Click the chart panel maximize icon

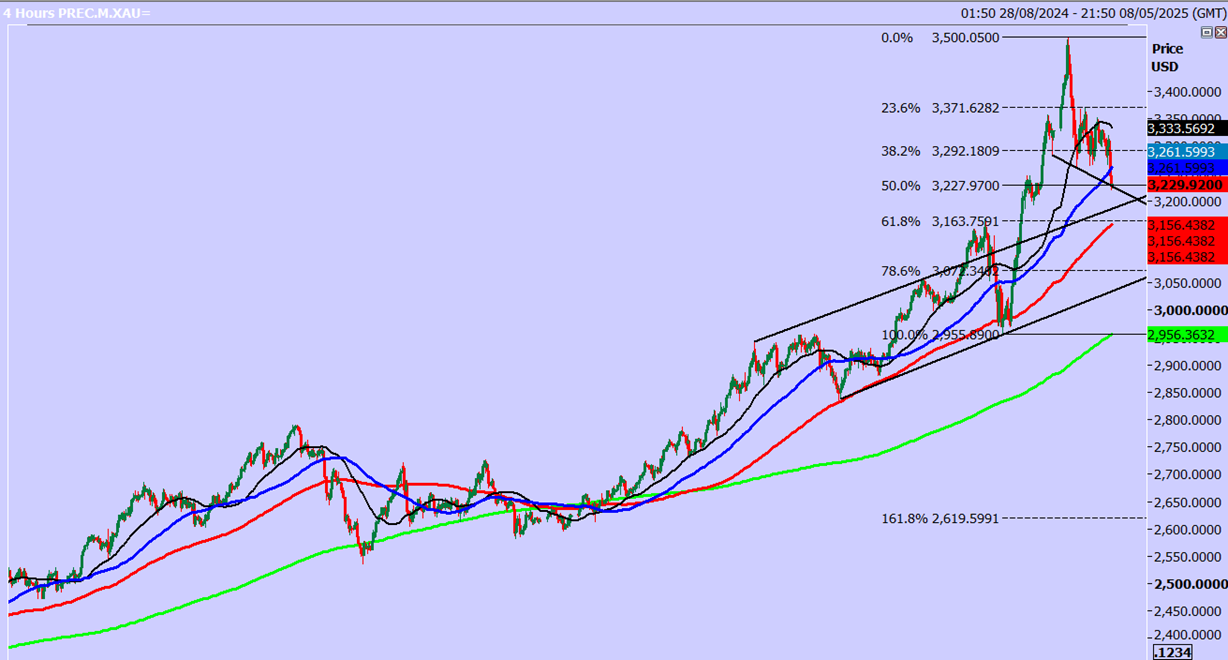click(1207, 33)
